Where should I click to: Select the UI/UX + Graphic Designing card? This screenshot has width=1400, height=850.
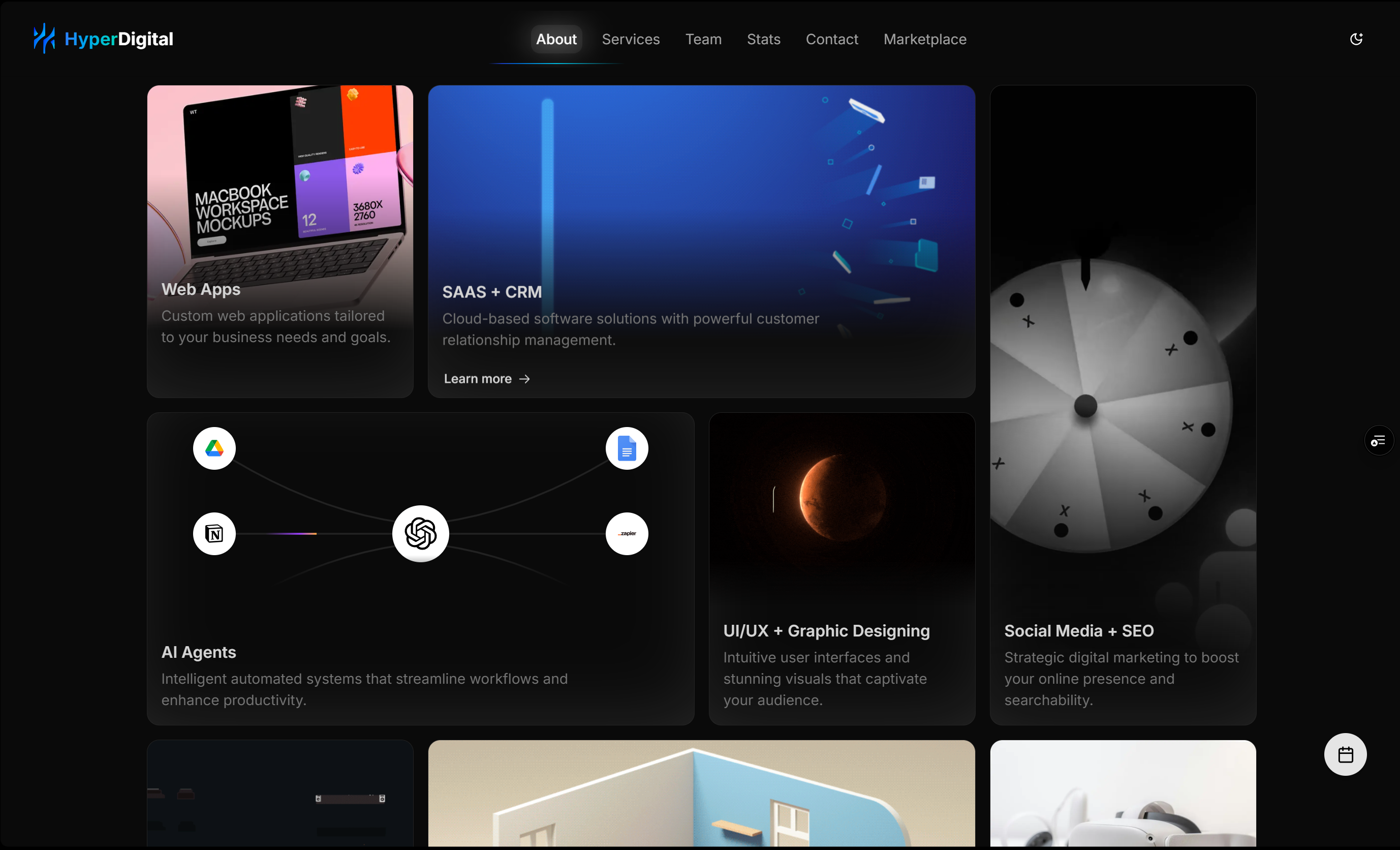842,568
